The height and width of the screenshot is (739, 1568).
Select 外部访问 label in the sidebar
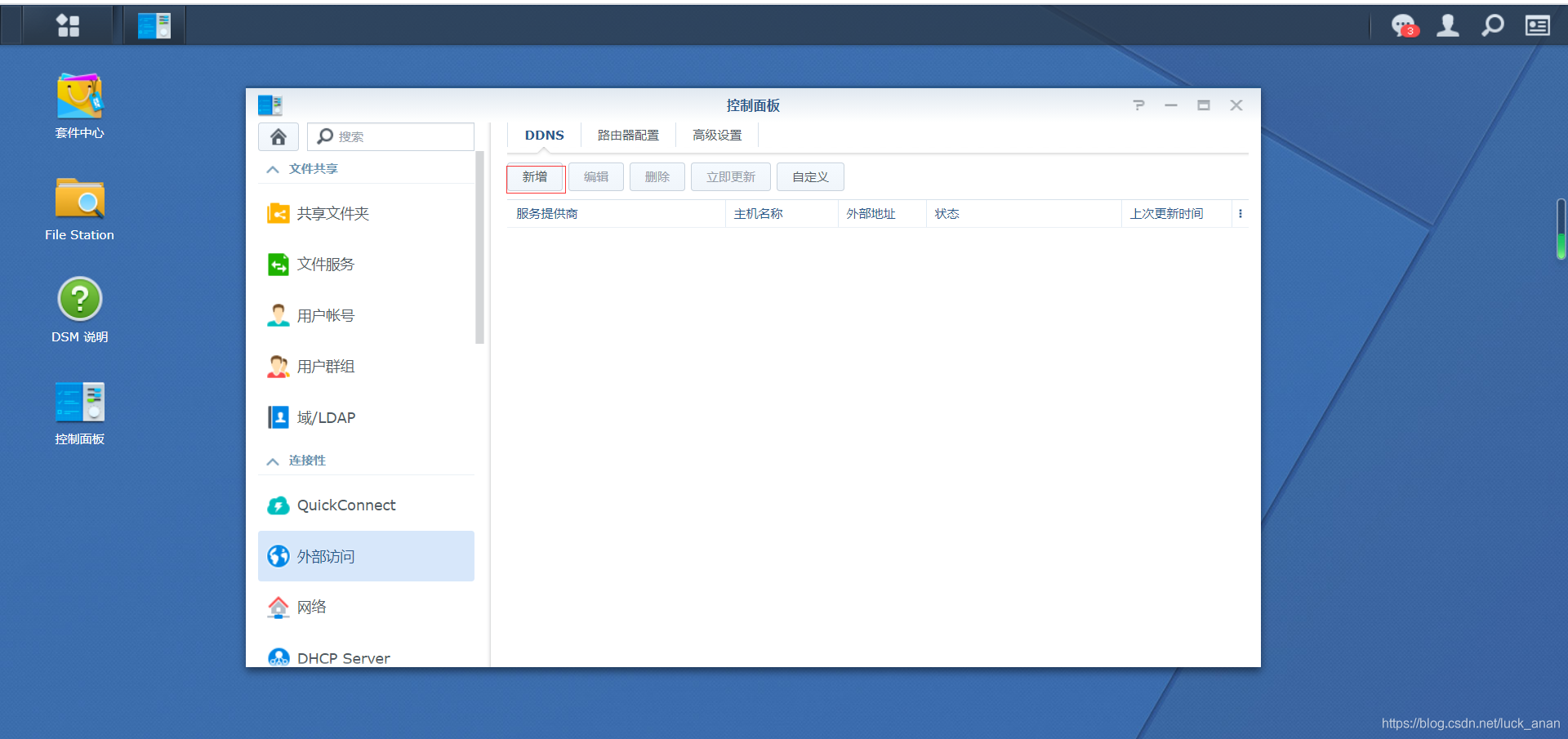click(x=326, y=557)
